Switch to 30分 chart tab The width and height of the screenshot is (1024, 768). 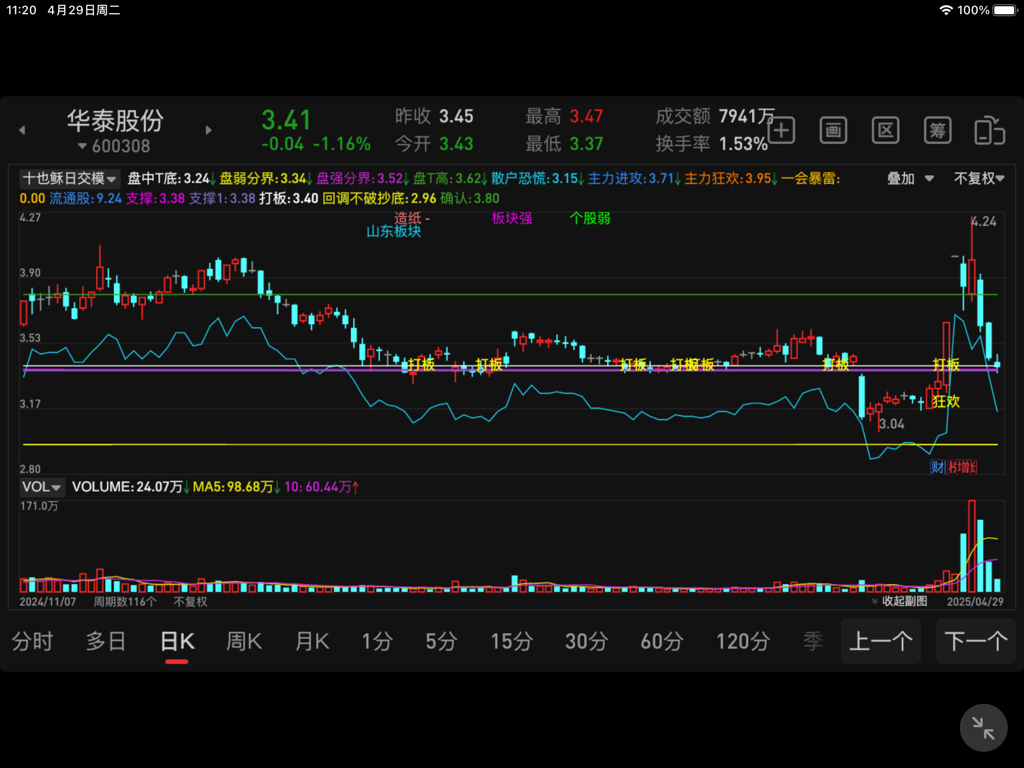point(586,641)
